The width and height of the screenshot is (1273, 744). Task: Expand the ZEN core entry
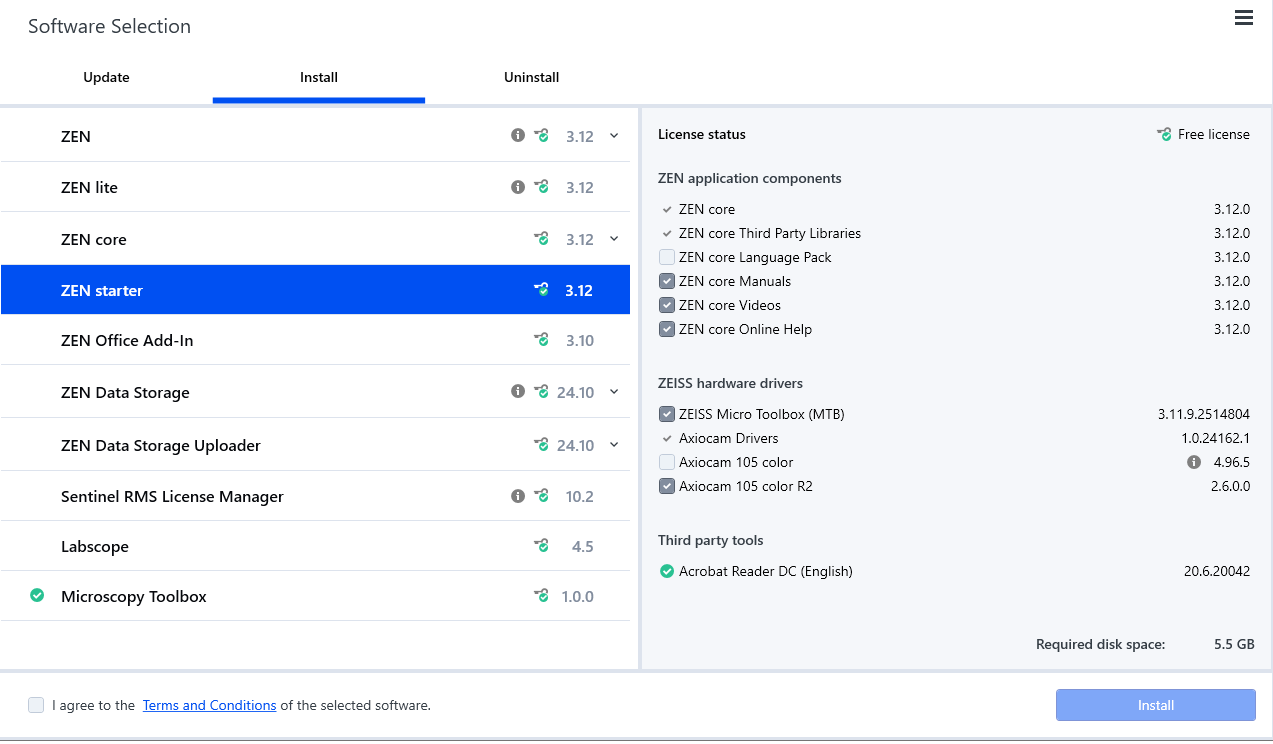(x=613, y=239)
